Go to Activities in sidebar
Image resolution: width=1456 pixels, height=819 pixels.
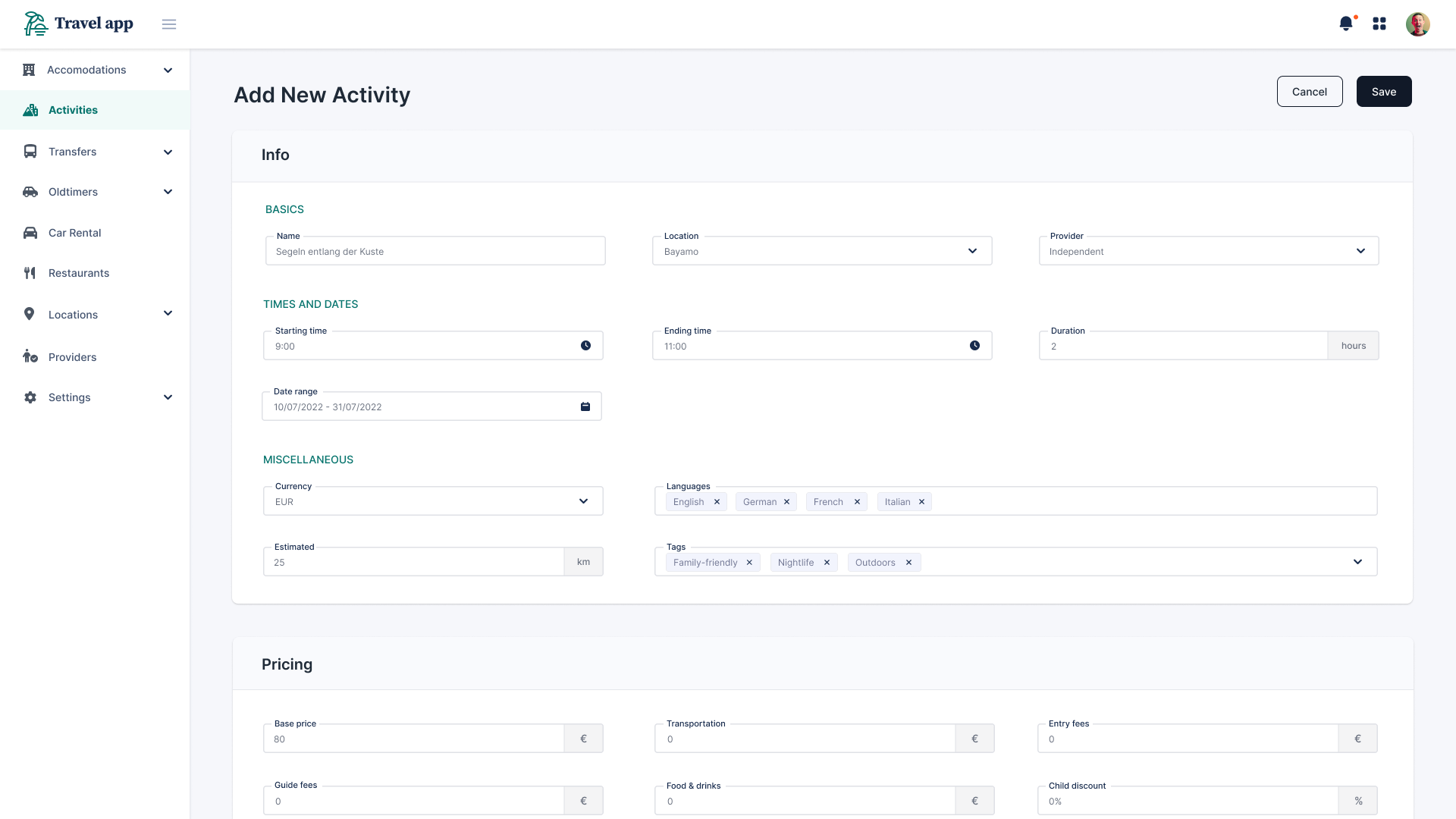[x=95, y=110]
